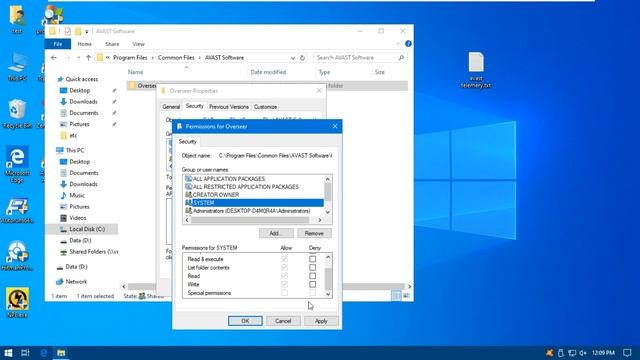Screen dimensions: 640x360
Task: Click the Up one level arrow
Action: pyautogui.click(x=88, y=58)
